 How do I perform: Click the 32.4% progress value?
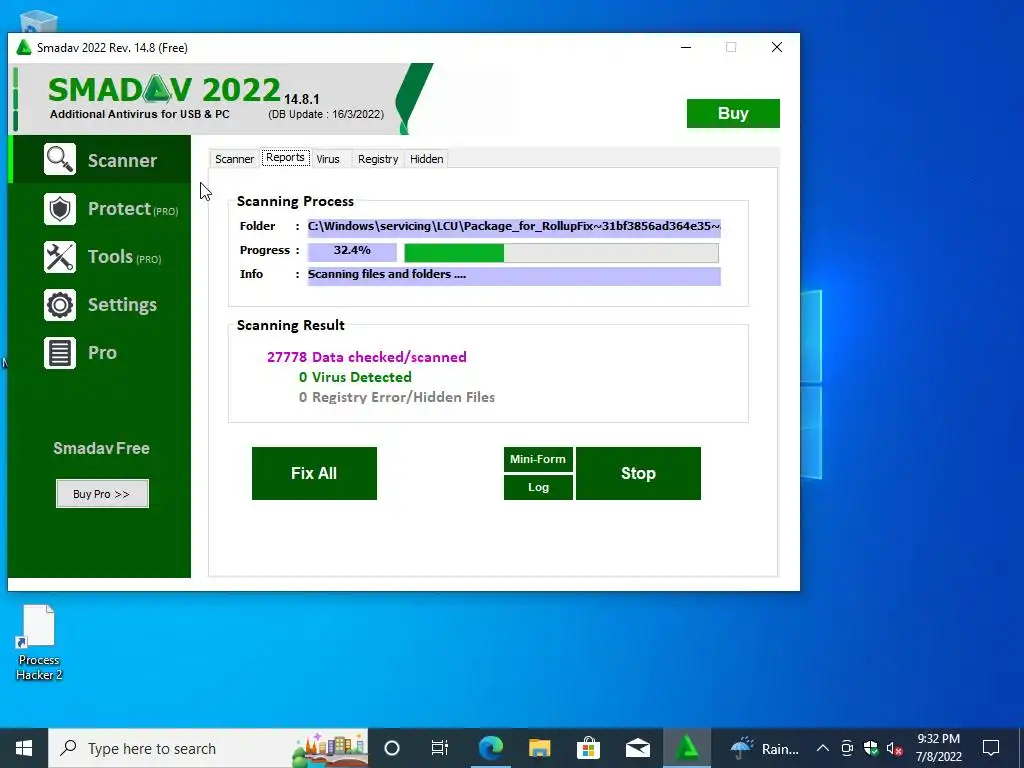pyautogui.click(x=352, y=251)
